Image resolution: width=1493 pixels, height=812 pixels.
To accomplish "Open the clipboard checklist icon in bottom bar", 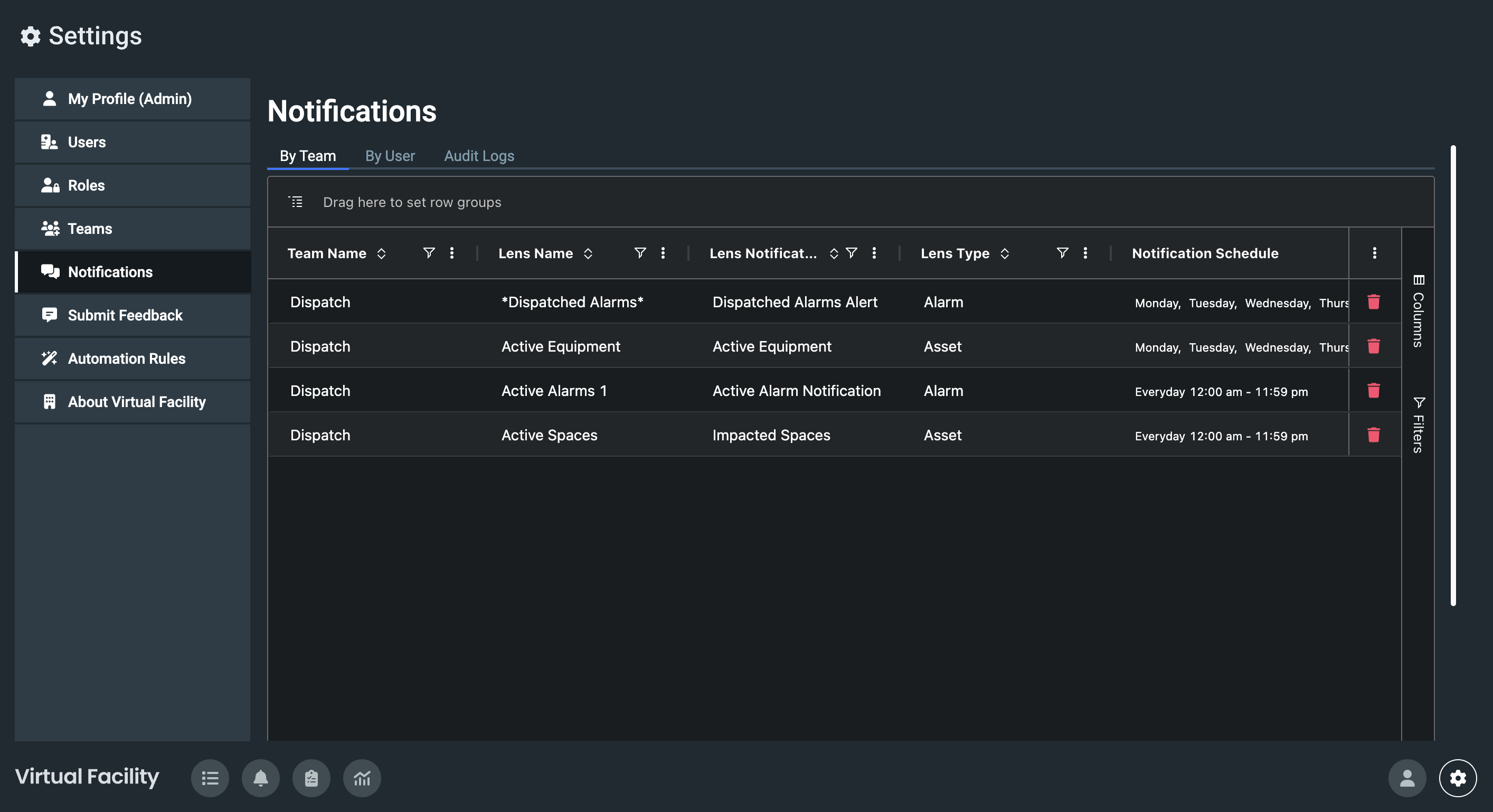I will [x=311, y=778].
